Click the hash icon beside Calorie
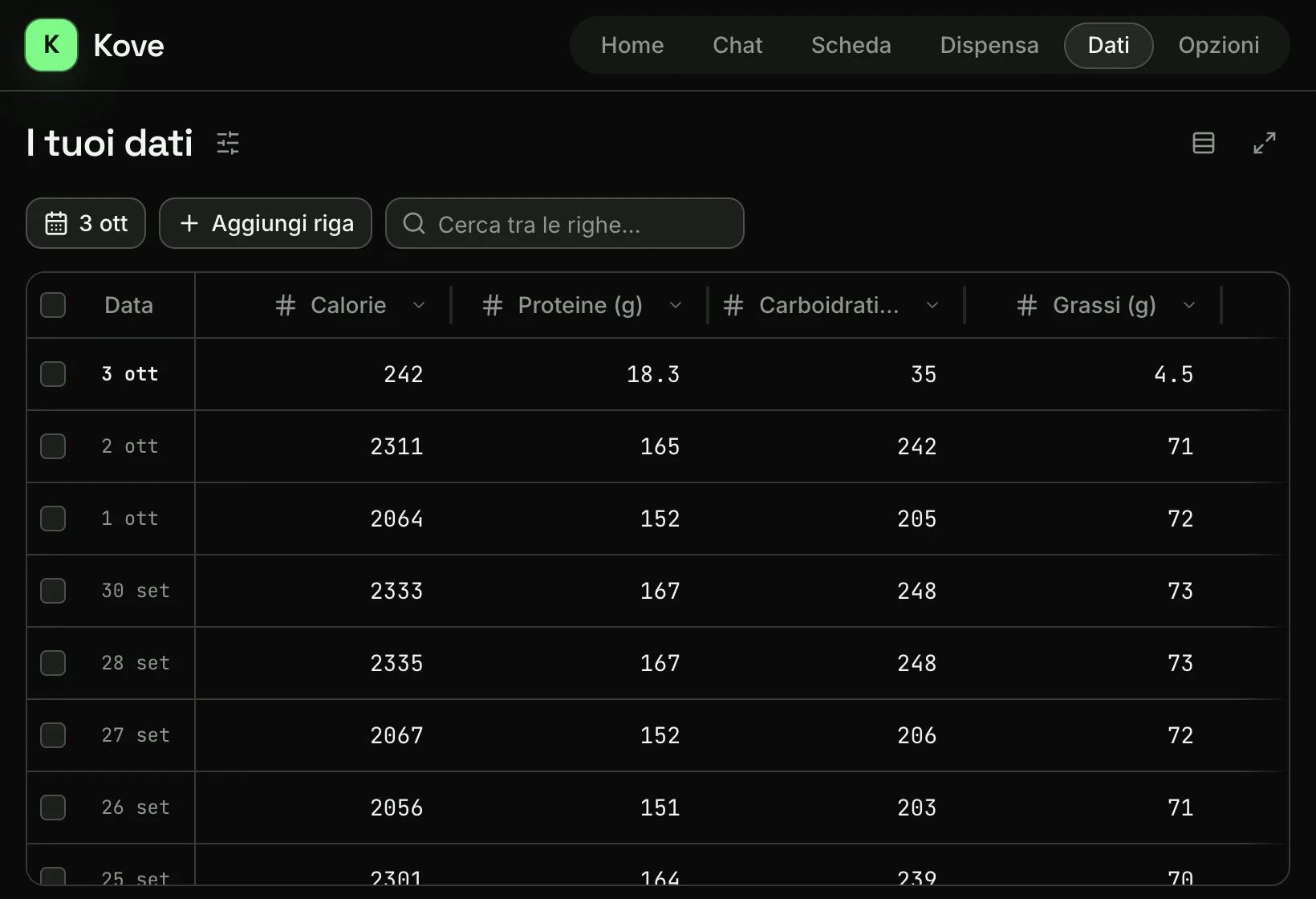This screenshot has height=899, width=1316. pyautogui.click(x=286, y=305)
